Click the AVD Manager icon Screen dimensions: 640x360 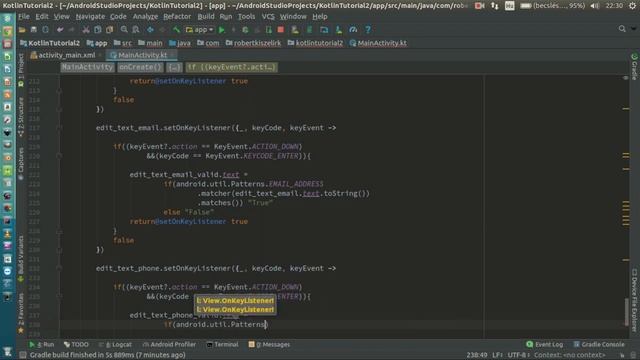coord(295,30)
